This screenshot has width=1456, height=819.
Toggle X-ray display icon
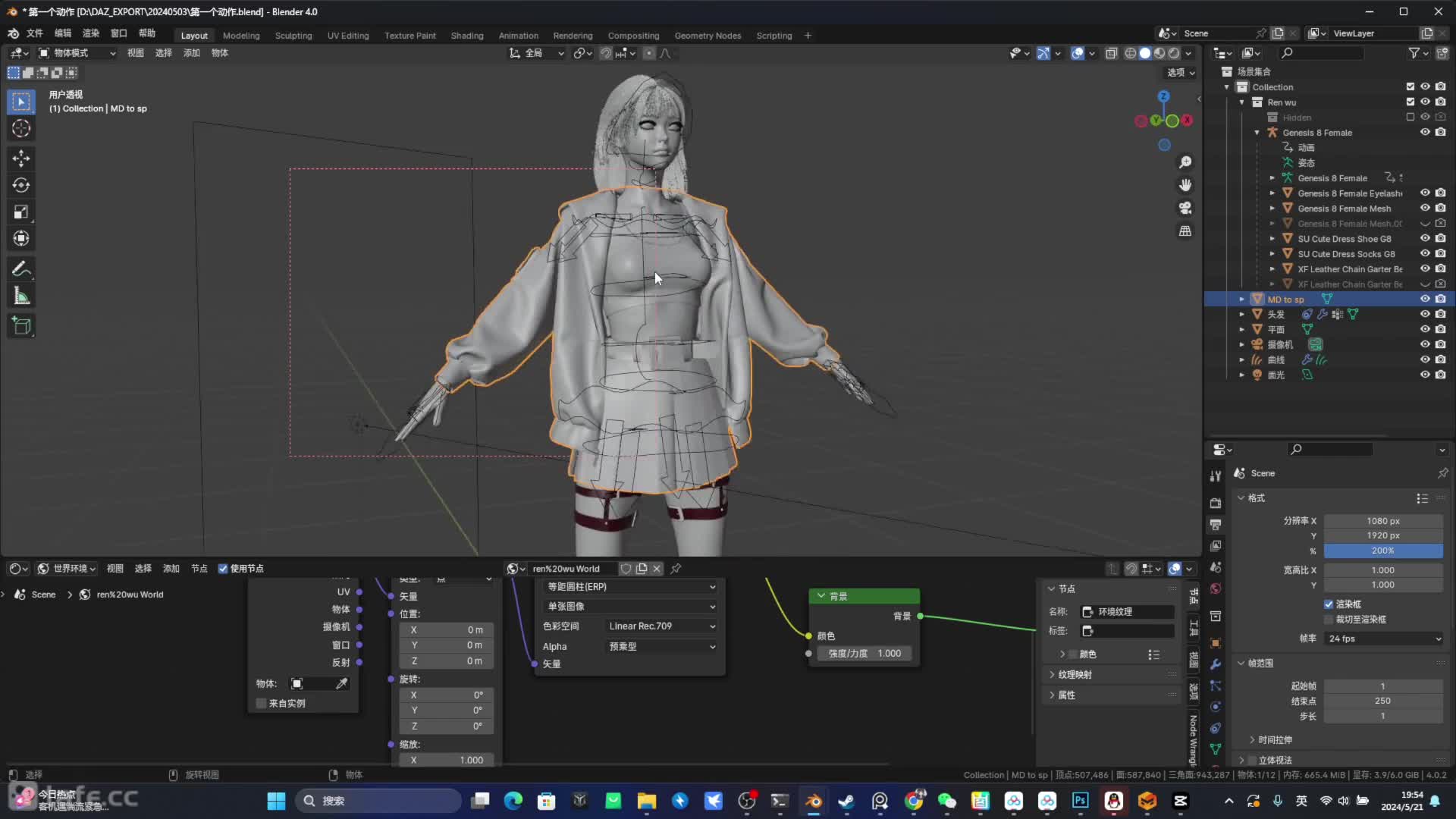tap(1111, 53)
